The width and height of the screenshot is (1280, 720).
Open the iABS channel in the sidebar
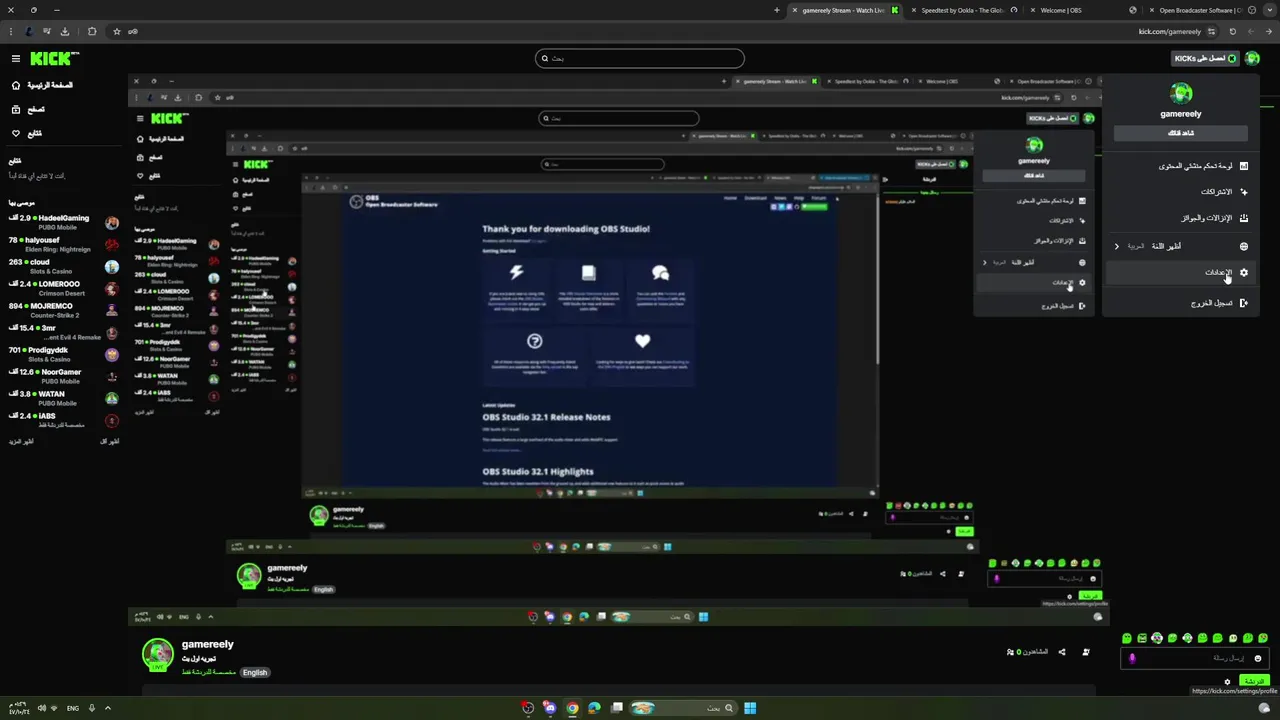[x=63, y=420]
